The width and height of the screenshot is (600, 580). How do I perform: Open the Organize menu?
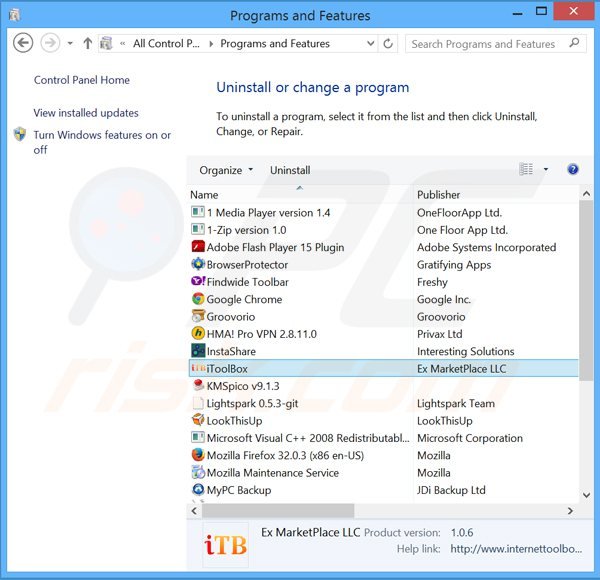tap(226, 170)
